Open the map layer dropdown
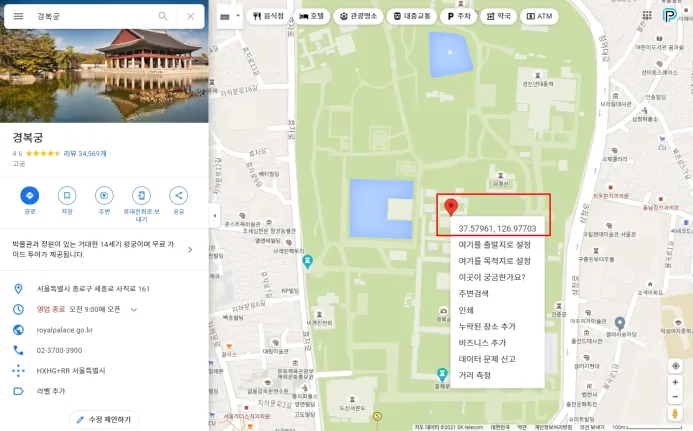The height and width of the screenshot is (431, 693). pos(230,16)
